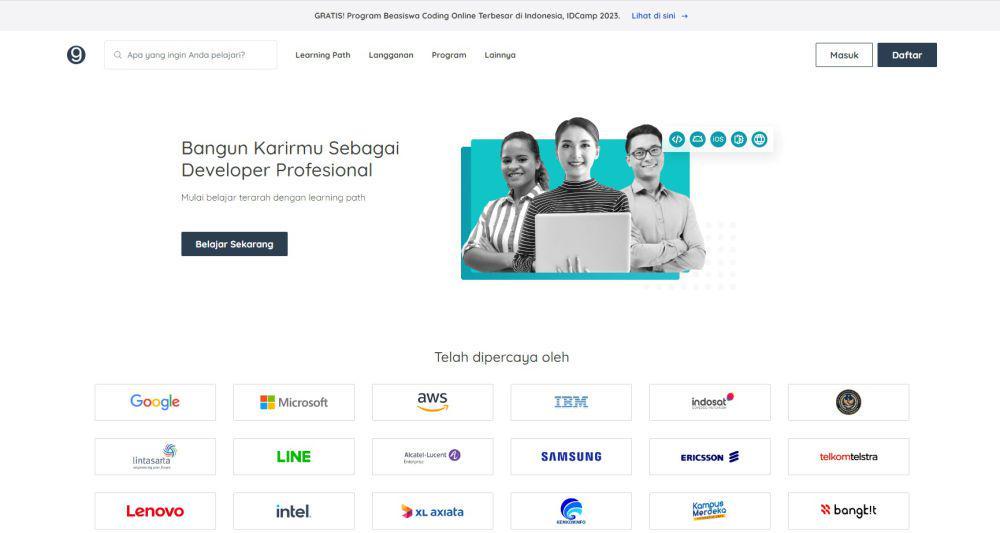Open the Learning Path menu
The width and height of the screenshot is (1000, 533).
point(323,55)
